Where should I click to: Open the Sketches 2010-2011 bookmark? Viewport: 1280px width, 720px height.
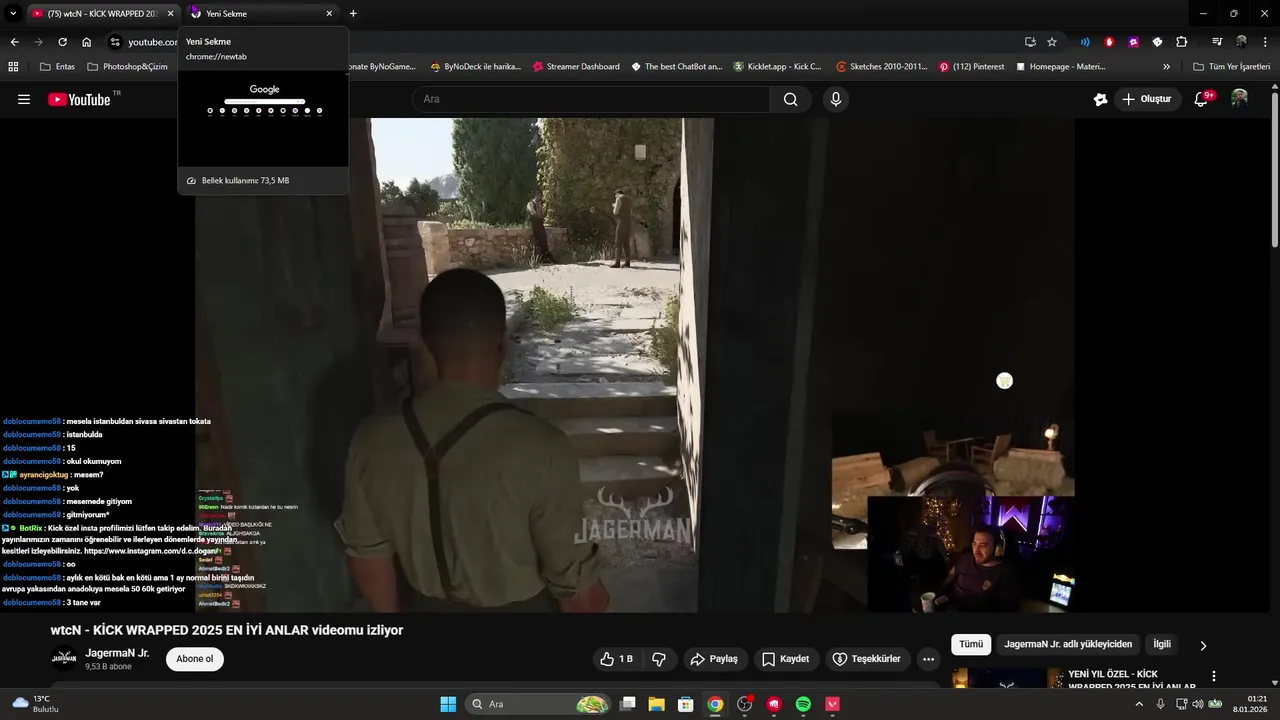[882, 67]
